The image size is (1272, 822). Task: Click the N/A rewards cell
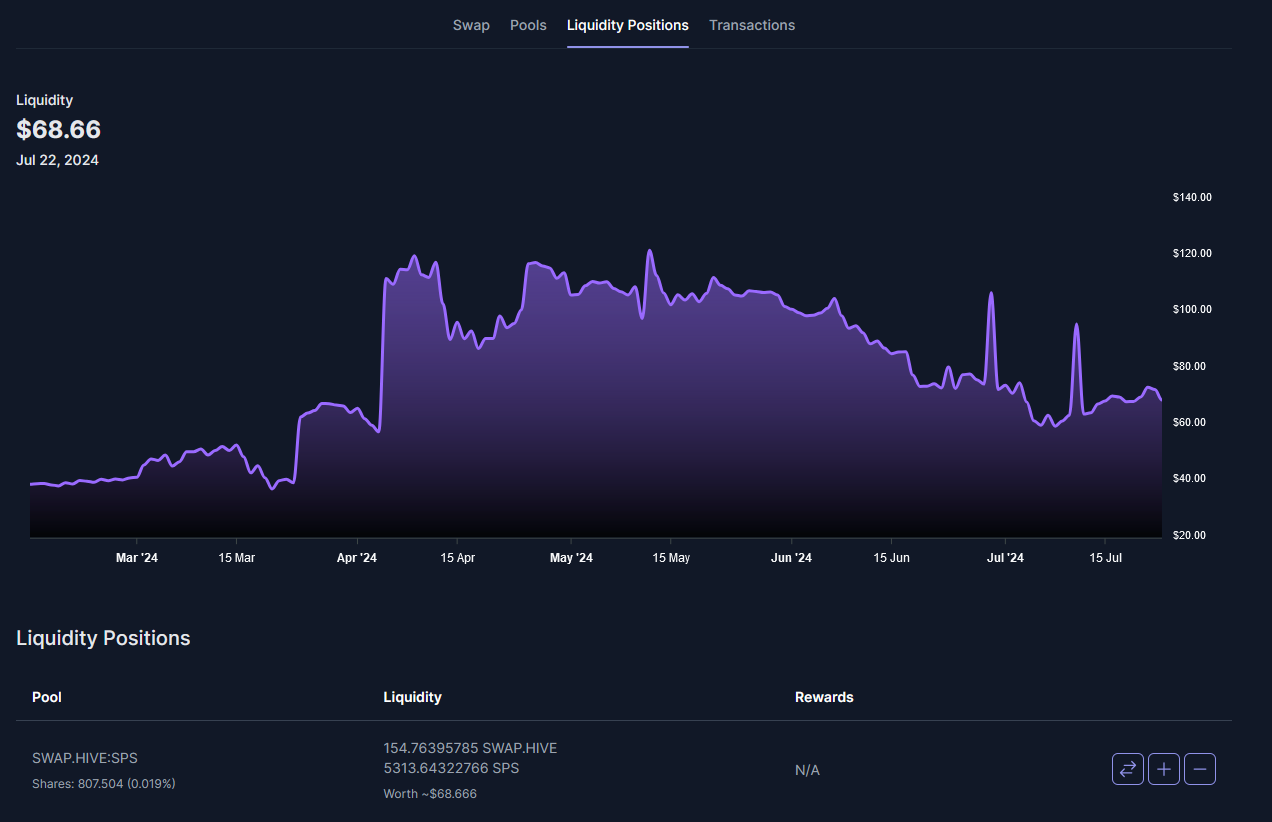coord(807,770)
